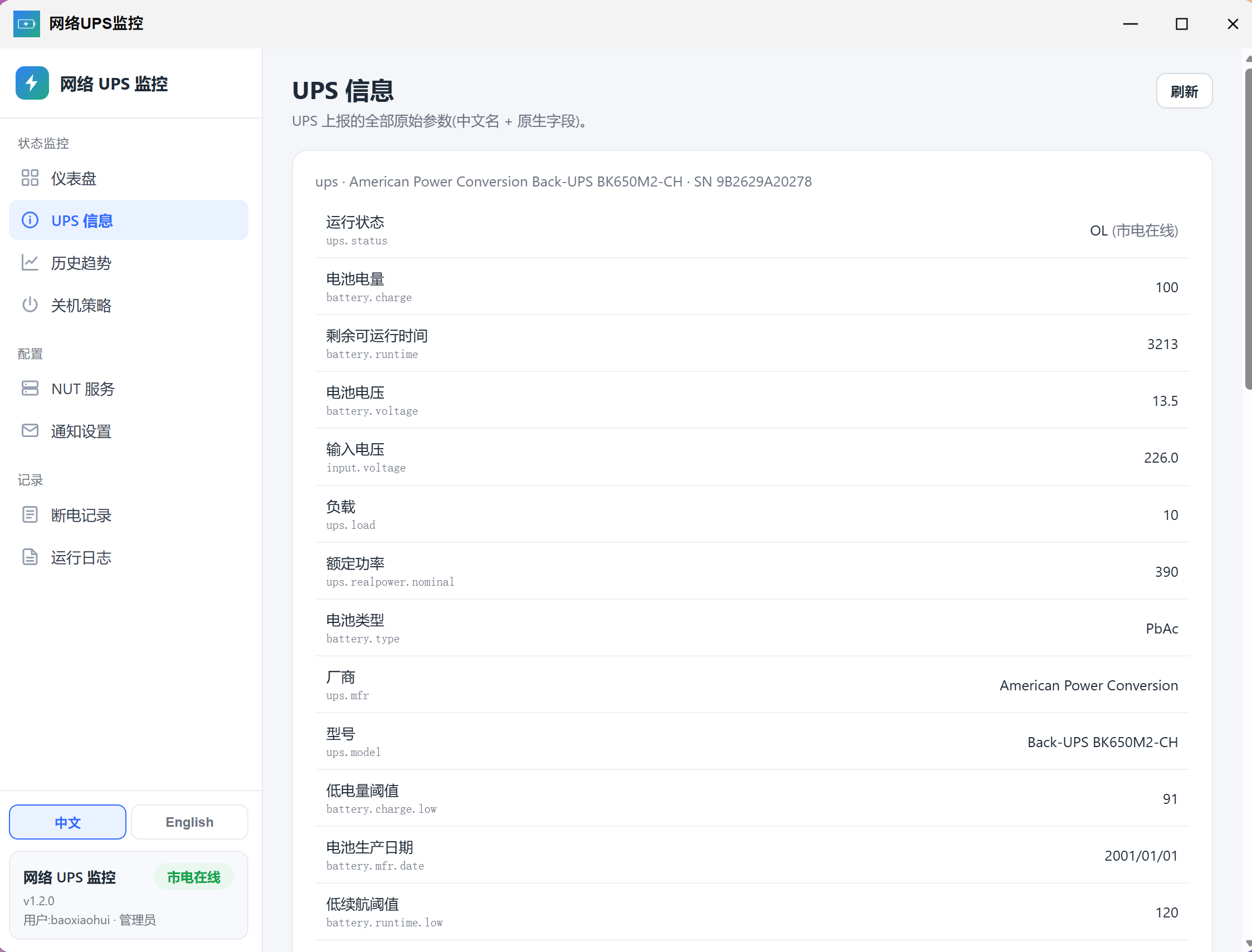Click the input voltage value 226.0
The width and height of the screenshot is (1252, 952).
(x=1161, y=457)
